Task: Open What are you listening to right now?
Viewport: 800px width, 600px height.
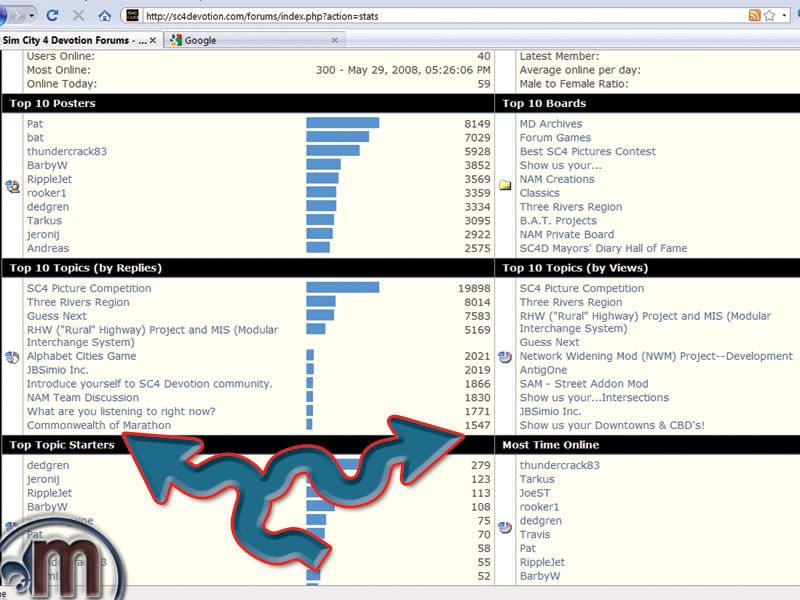Action: (121, 411)
